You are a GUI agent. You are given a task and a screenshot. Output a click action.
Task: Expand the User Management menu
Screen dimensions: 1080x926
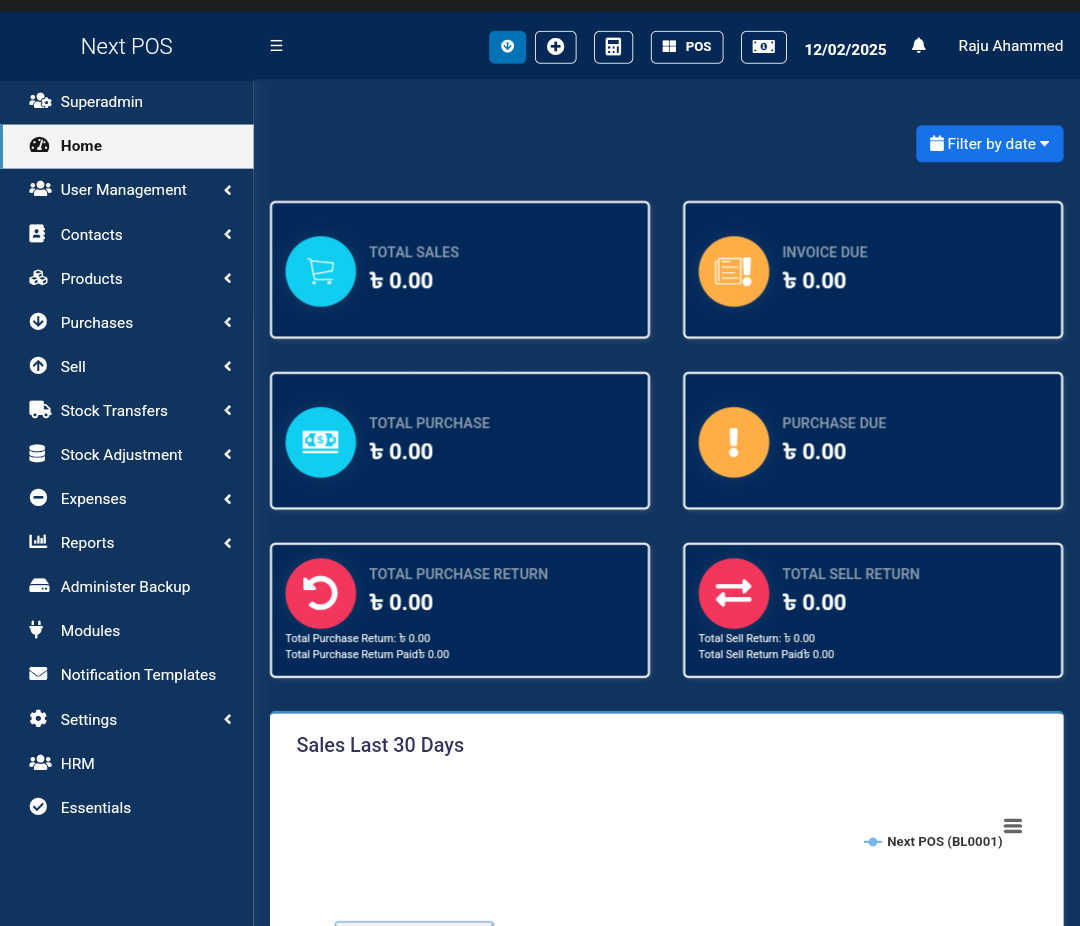coord(124,190)
